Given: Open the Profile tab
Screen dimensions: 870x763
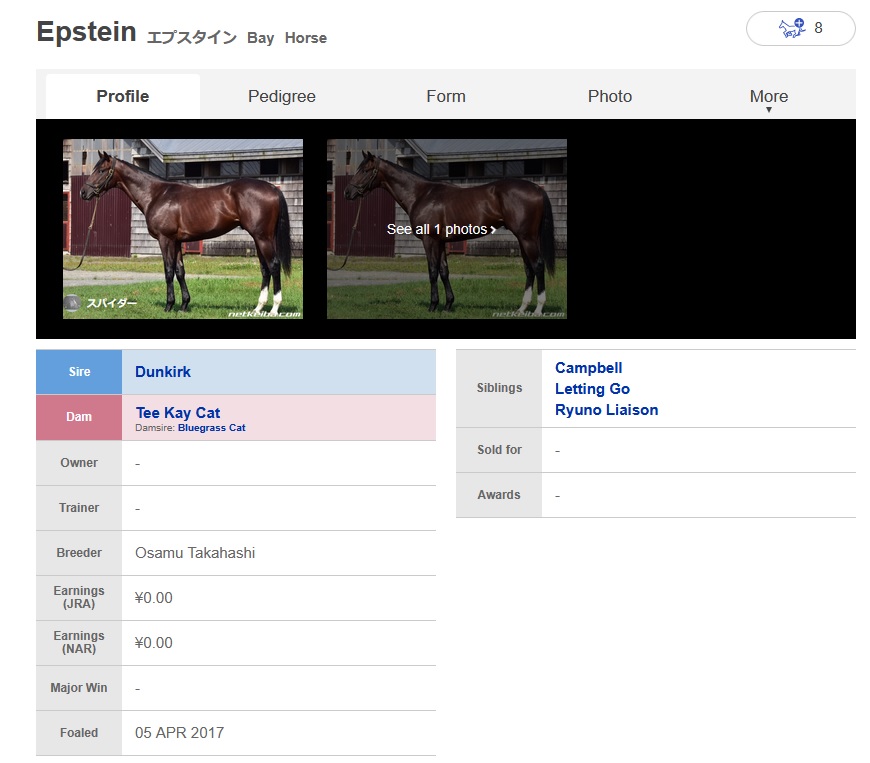Looking at the screenshot, I should [x=123, y=96].
